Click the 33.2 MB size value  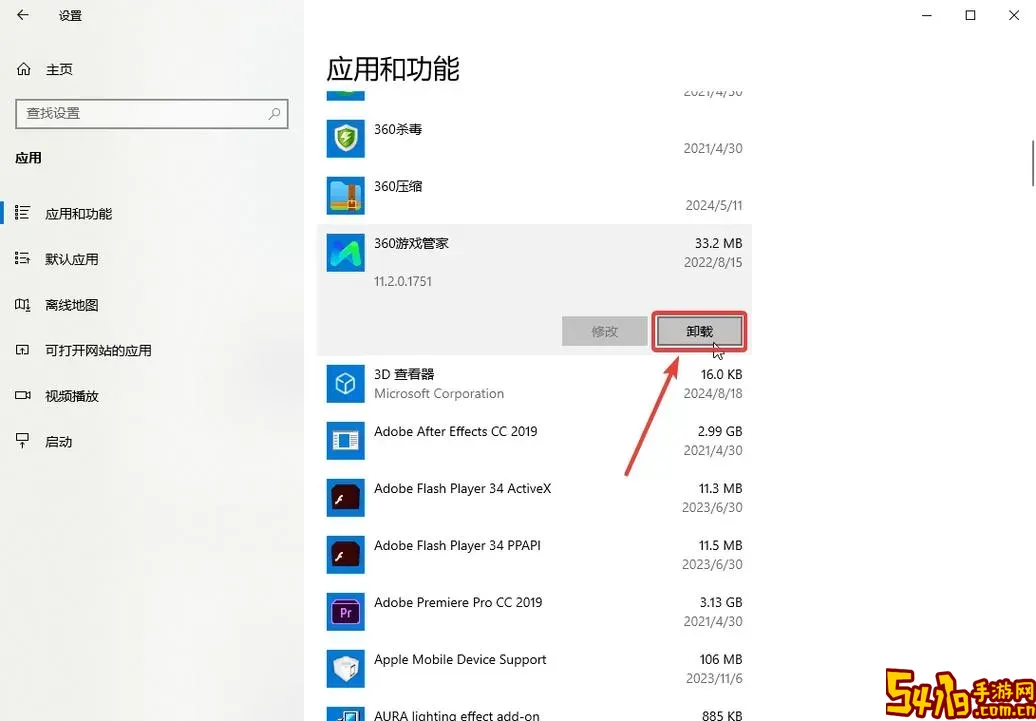point(719,243)
